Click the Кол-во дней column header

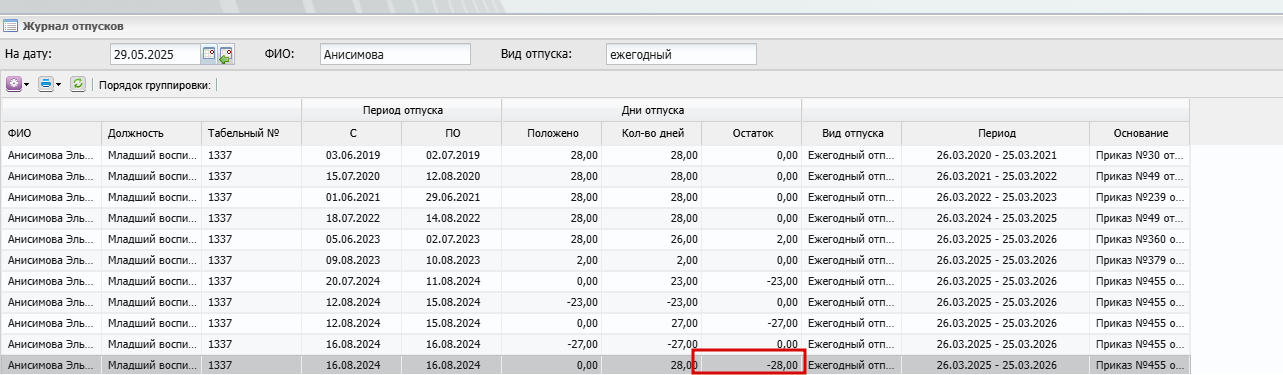[x=651, y=133]
